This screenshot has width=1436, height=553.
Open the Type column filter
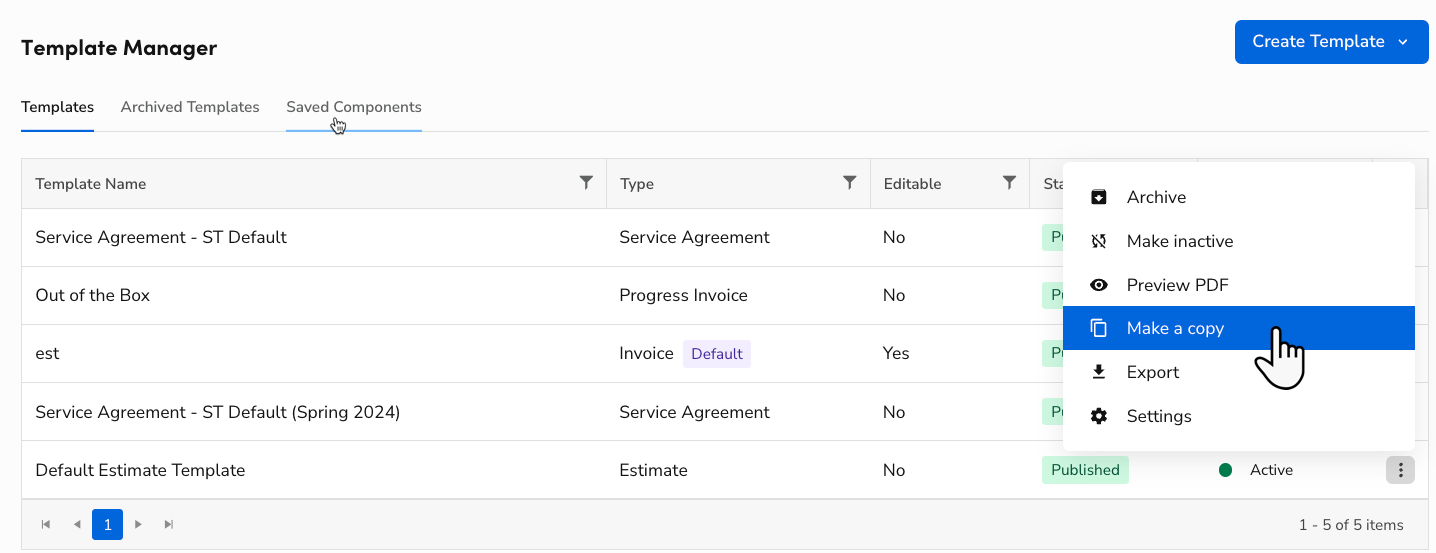[849, 182]
